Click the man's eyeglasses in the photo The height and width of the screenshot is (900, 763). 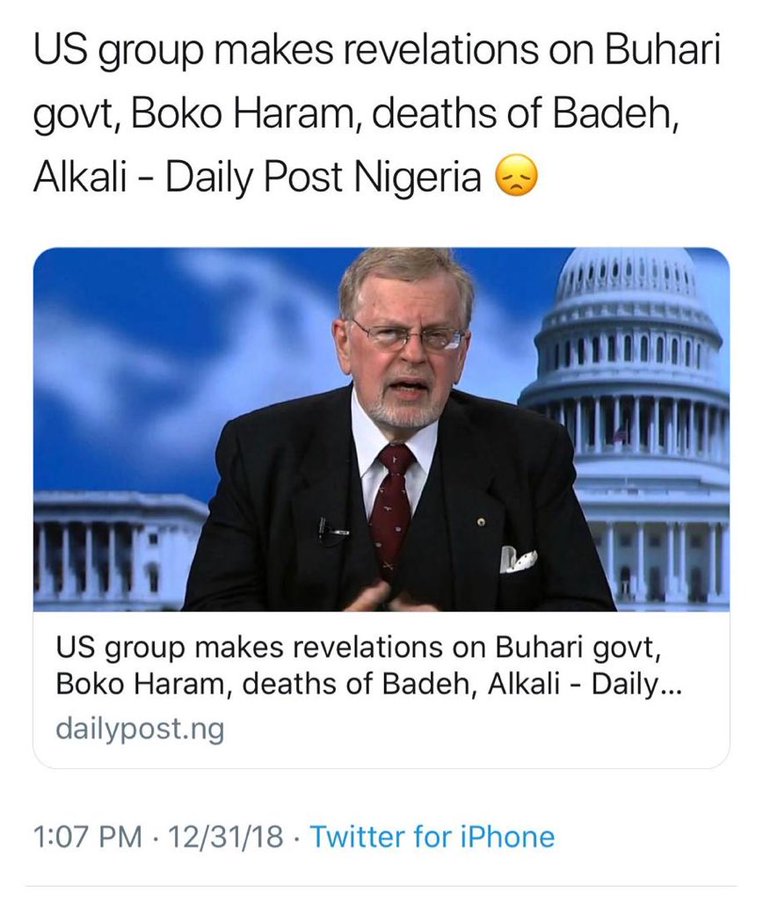point(408,335)
